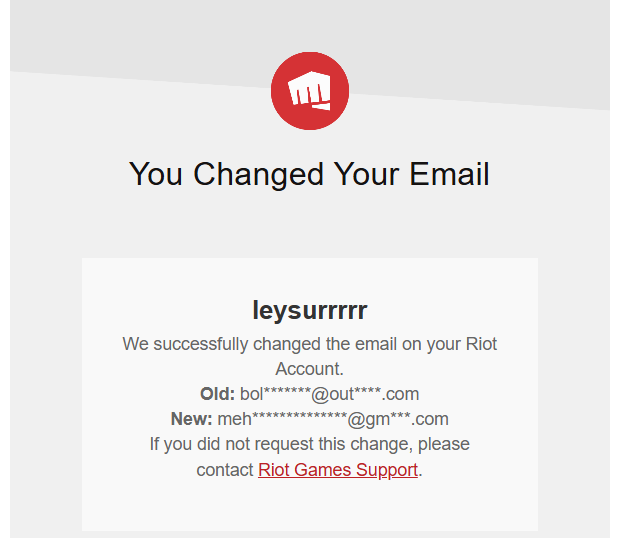Click the red Riot Games fist logo

[310, 90]
